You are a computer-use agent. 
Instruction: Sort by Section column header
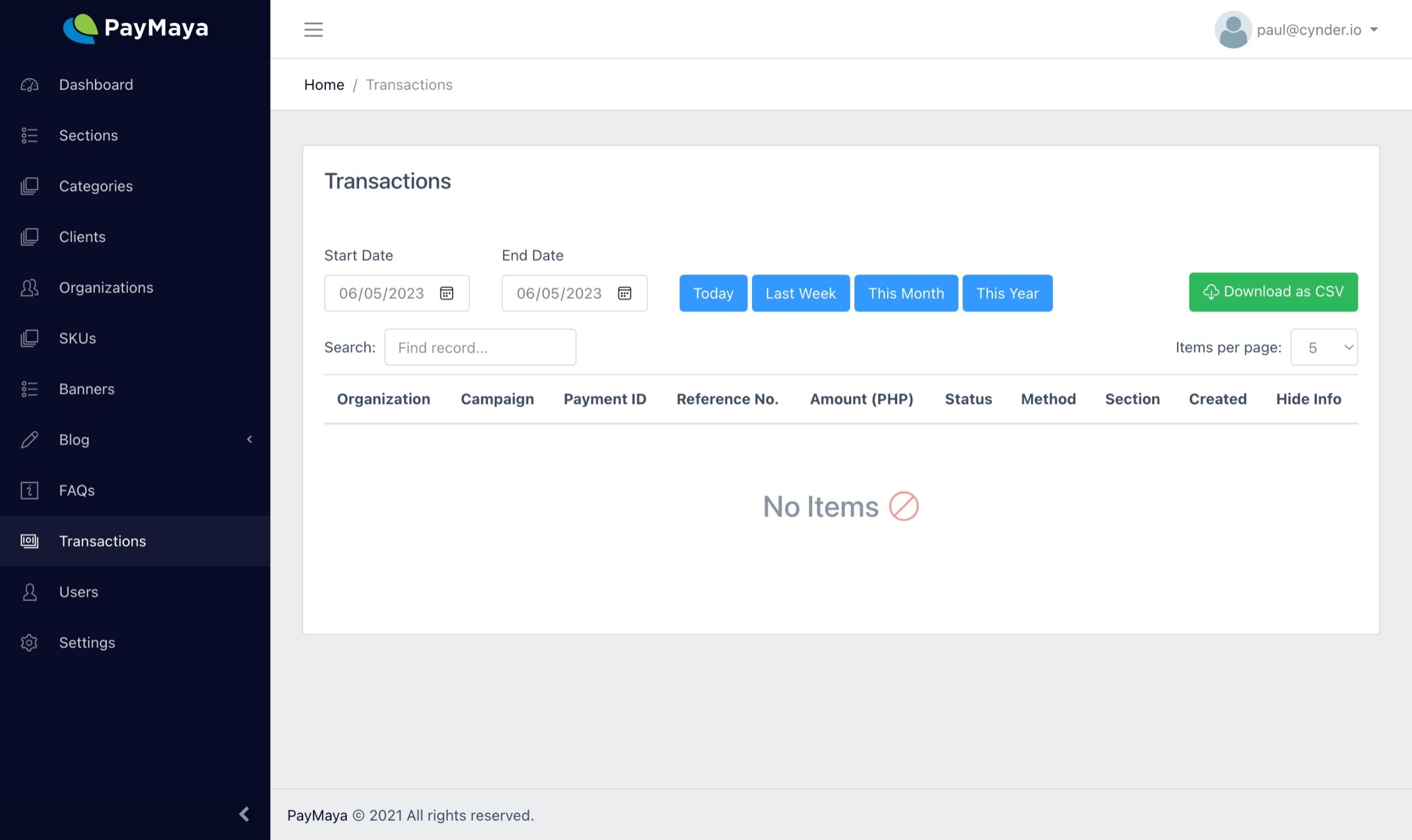1132,399
